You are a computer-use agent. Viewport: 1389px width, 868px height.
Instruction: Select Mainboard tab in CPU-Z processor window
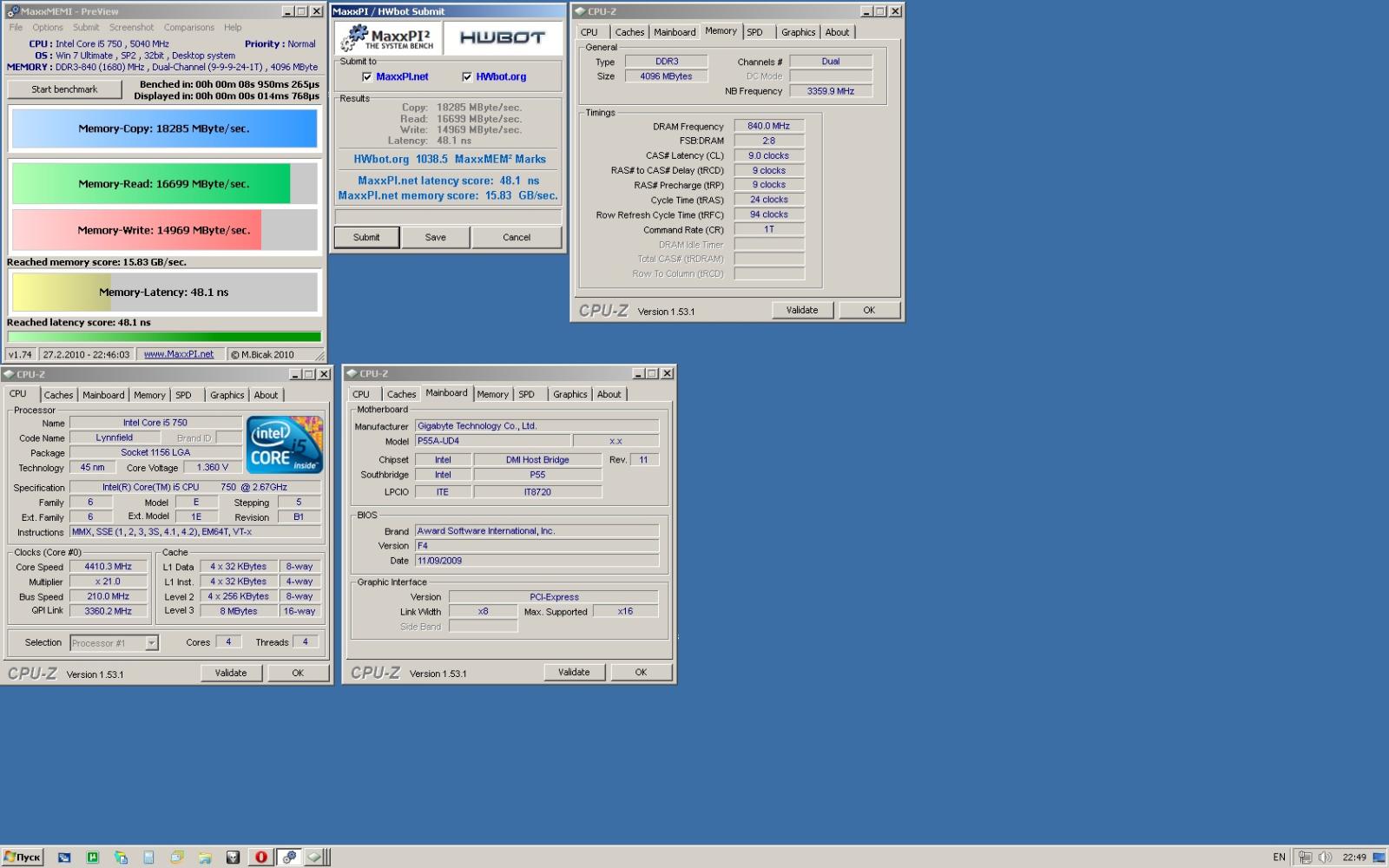[103, 395]
